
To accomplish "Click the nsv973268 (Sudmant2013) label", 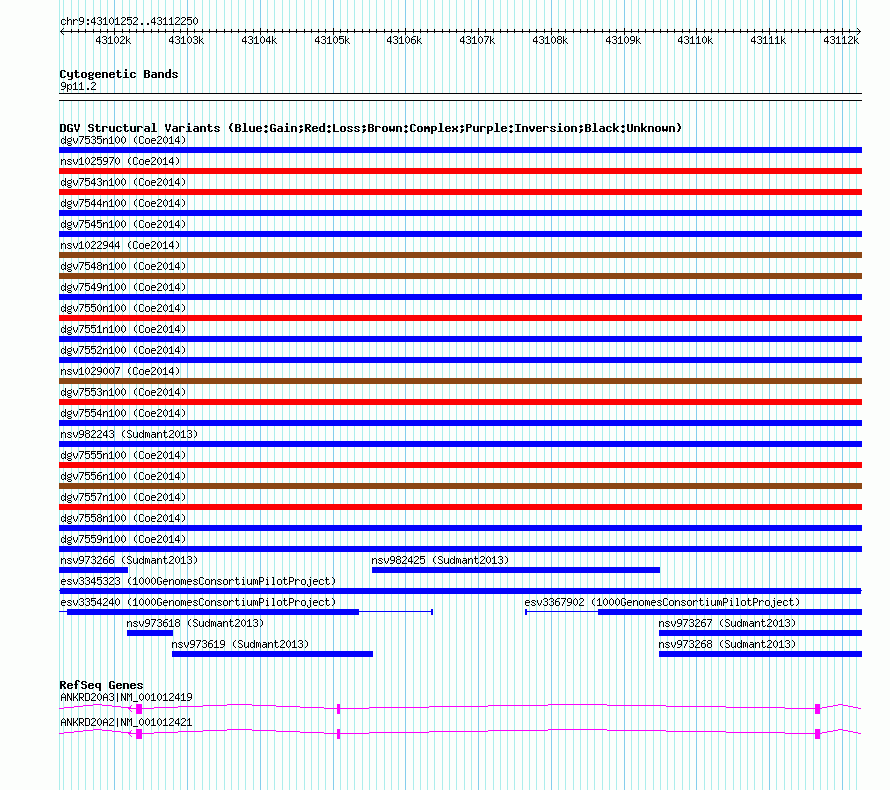I will click(x=727, y=644).
